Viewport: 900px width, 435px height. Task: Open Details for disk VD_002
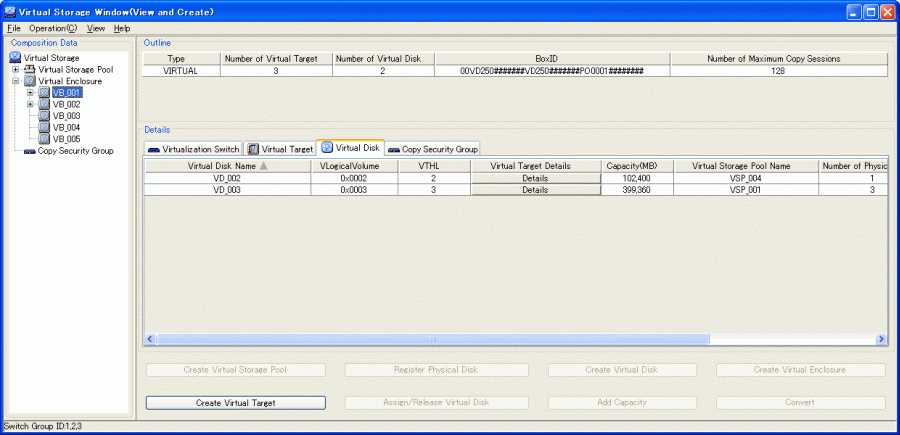pyautogui.click(x=535, y=178)
